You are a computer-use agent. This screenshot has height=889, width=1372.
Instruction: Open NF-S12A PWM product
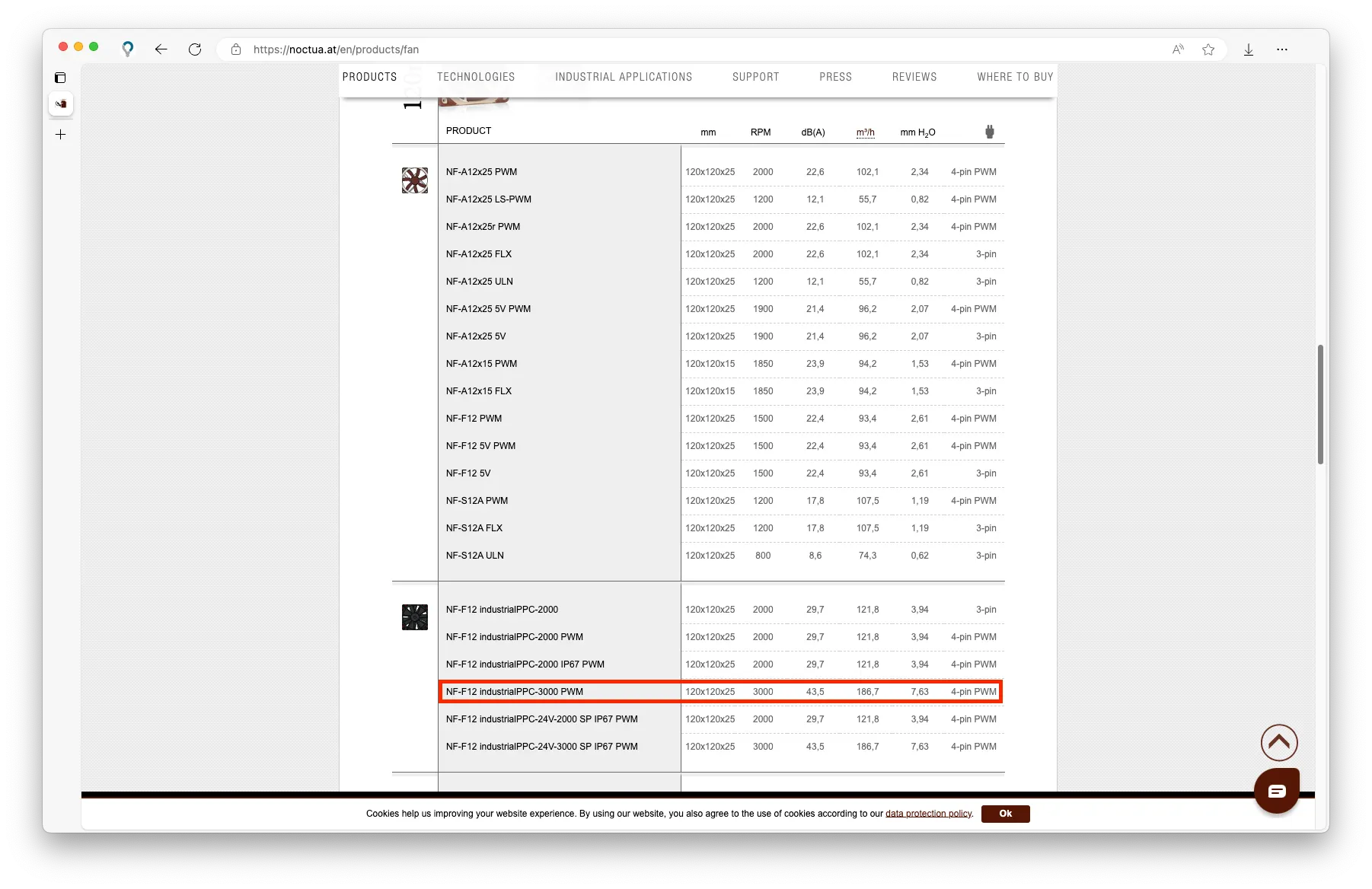pos(477,501)
